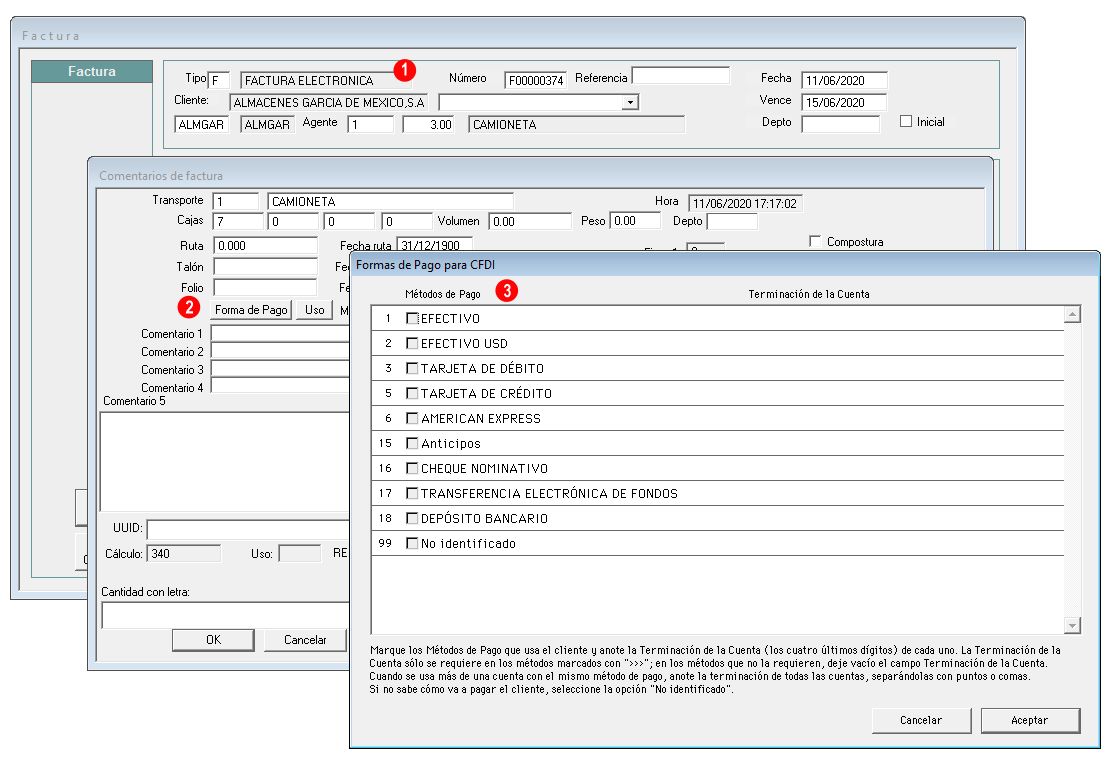Click the Referencia input field
1114x758 pixels.
click(681, 75)
